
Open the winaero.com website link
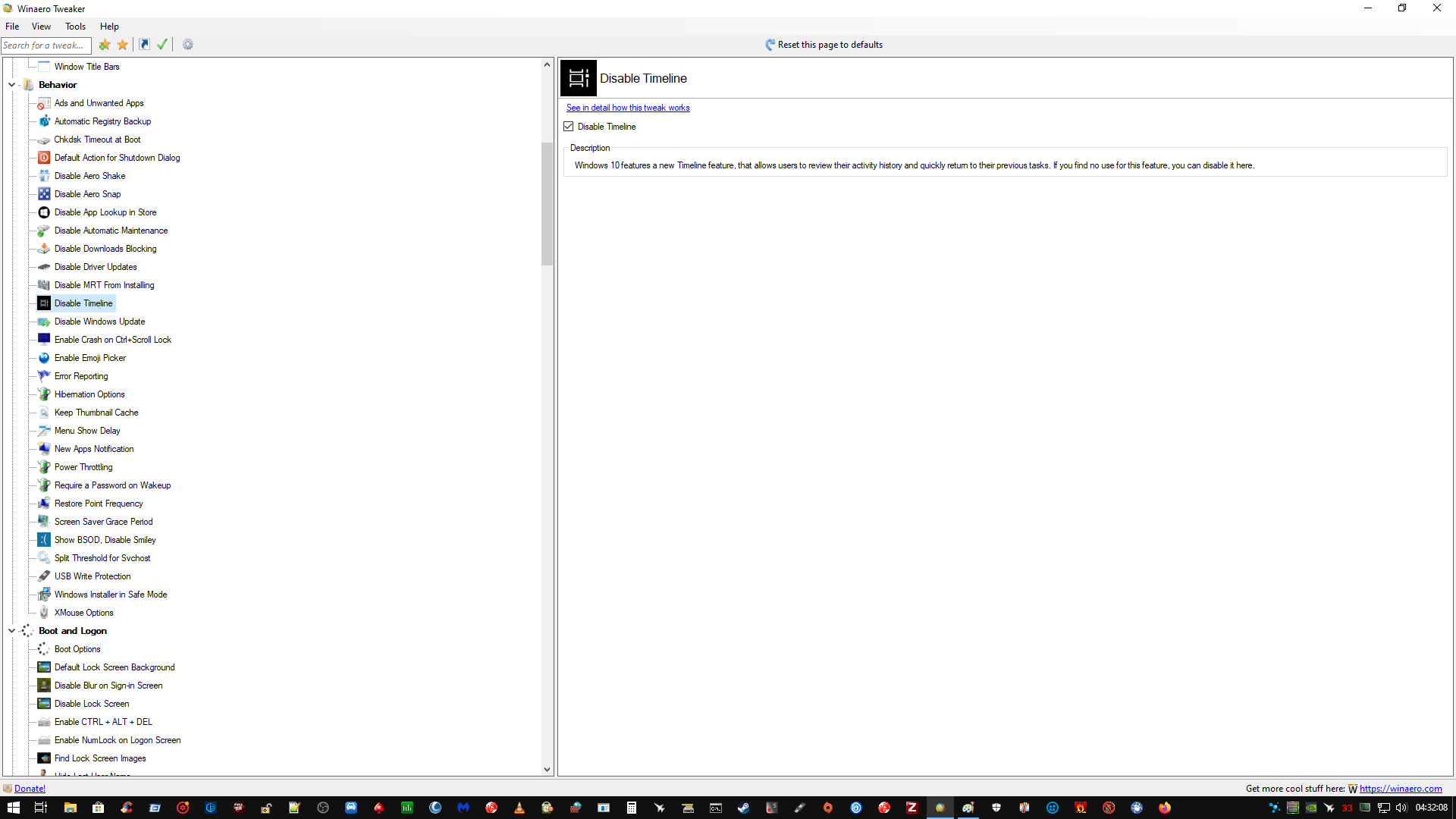(x=1401, y=789)
